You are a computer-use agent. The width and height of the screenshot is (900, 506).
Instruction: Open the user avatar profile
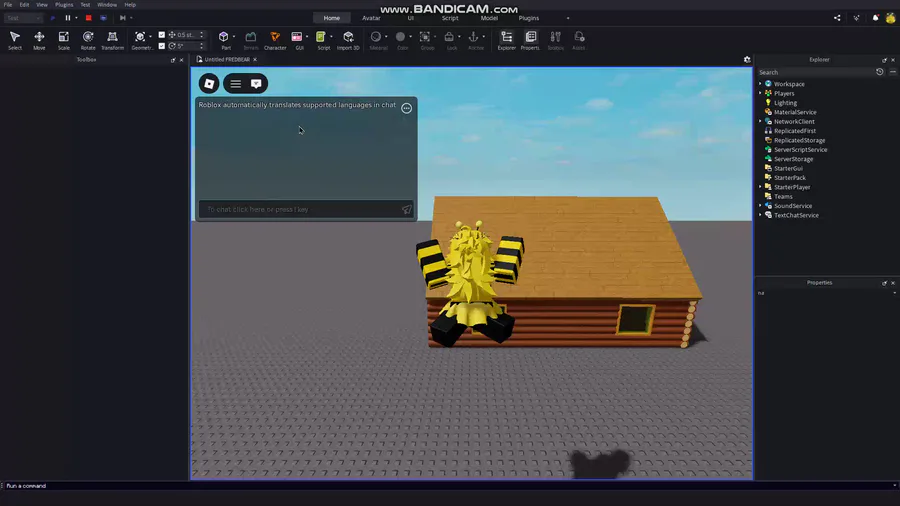[x=890, y=18]
